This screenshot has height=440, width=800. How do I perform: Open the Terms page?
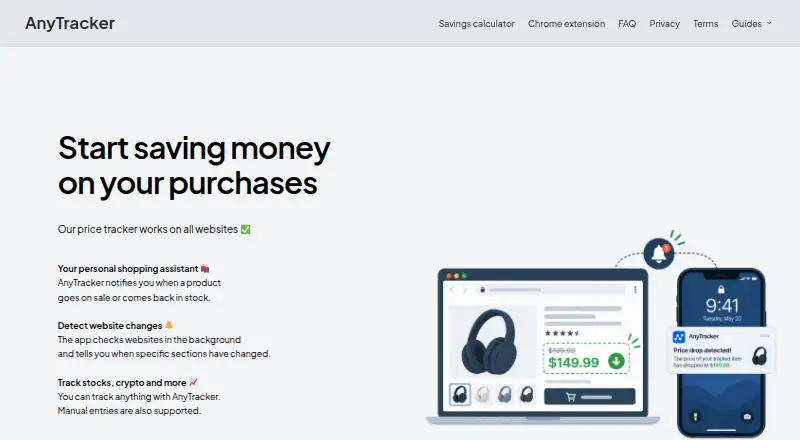706,24
